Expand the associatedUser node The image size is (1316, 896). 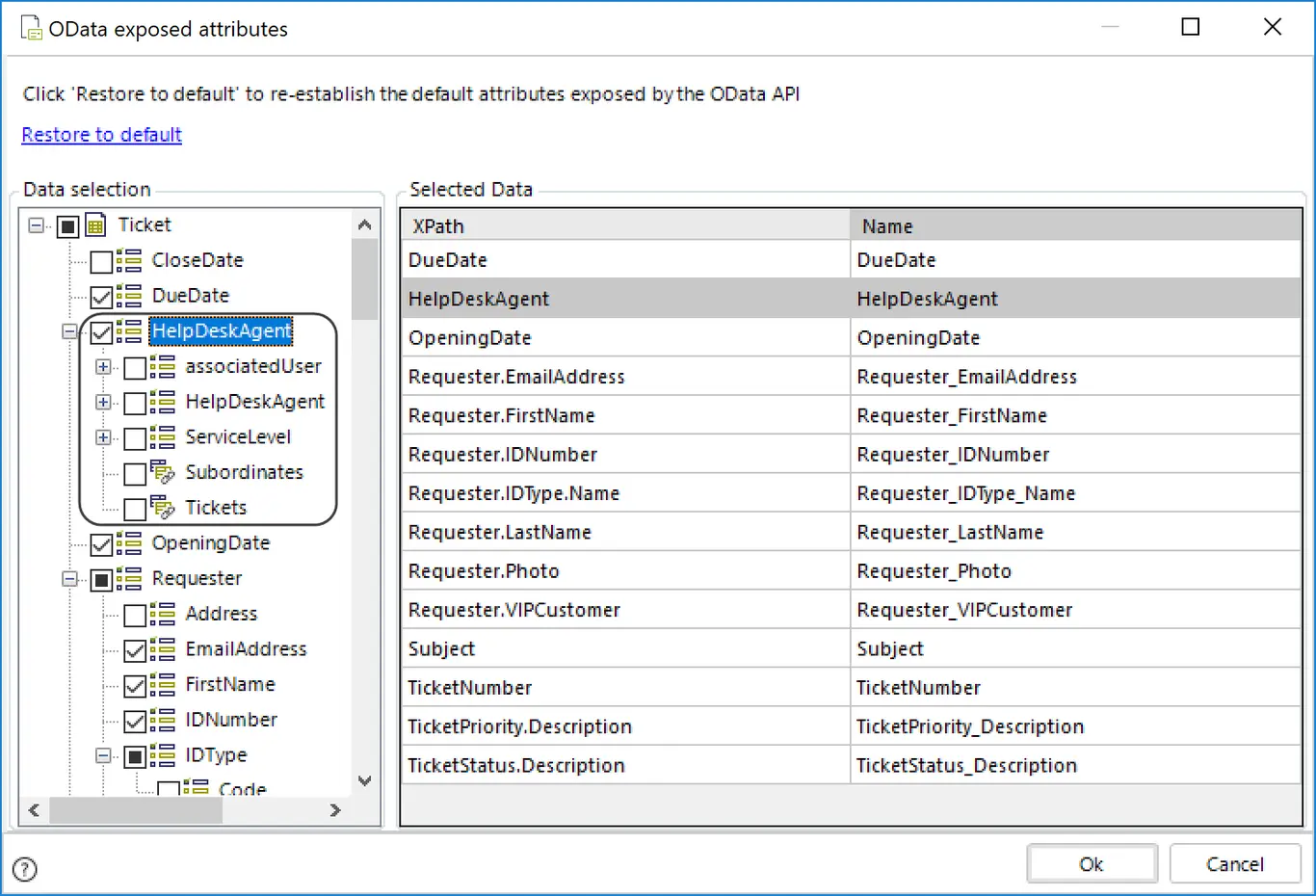[x=103, y=367]
